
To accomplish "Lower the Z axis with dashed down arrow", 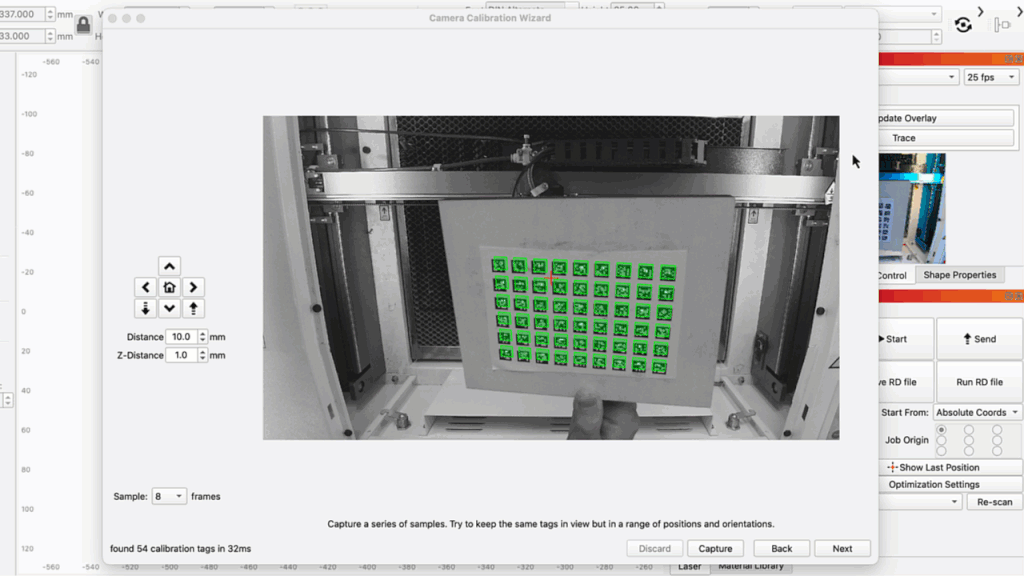I will pyautogui.click(x=146, y=308).
